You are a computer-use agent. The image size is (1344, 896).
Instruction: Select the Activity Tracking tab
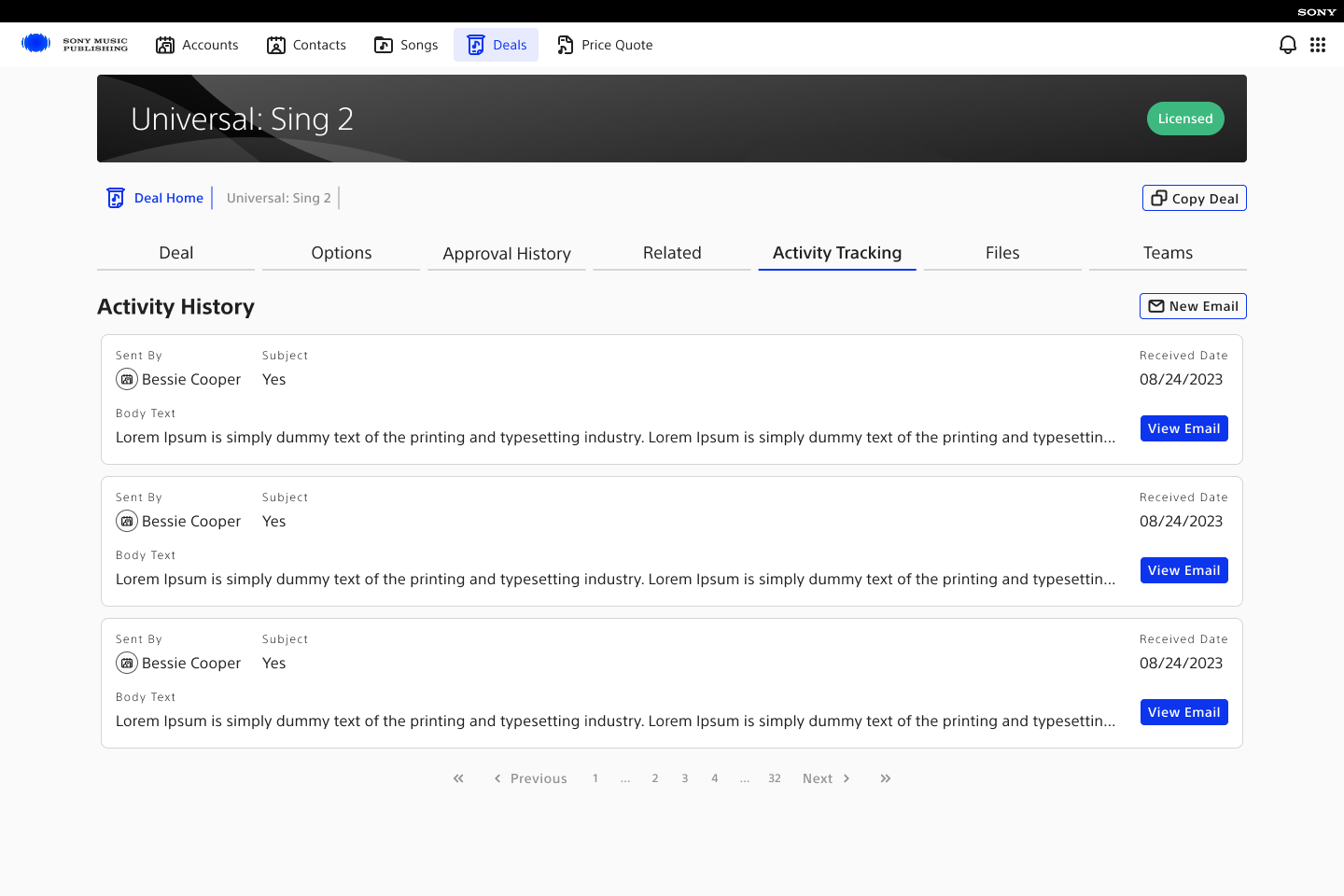837,253
